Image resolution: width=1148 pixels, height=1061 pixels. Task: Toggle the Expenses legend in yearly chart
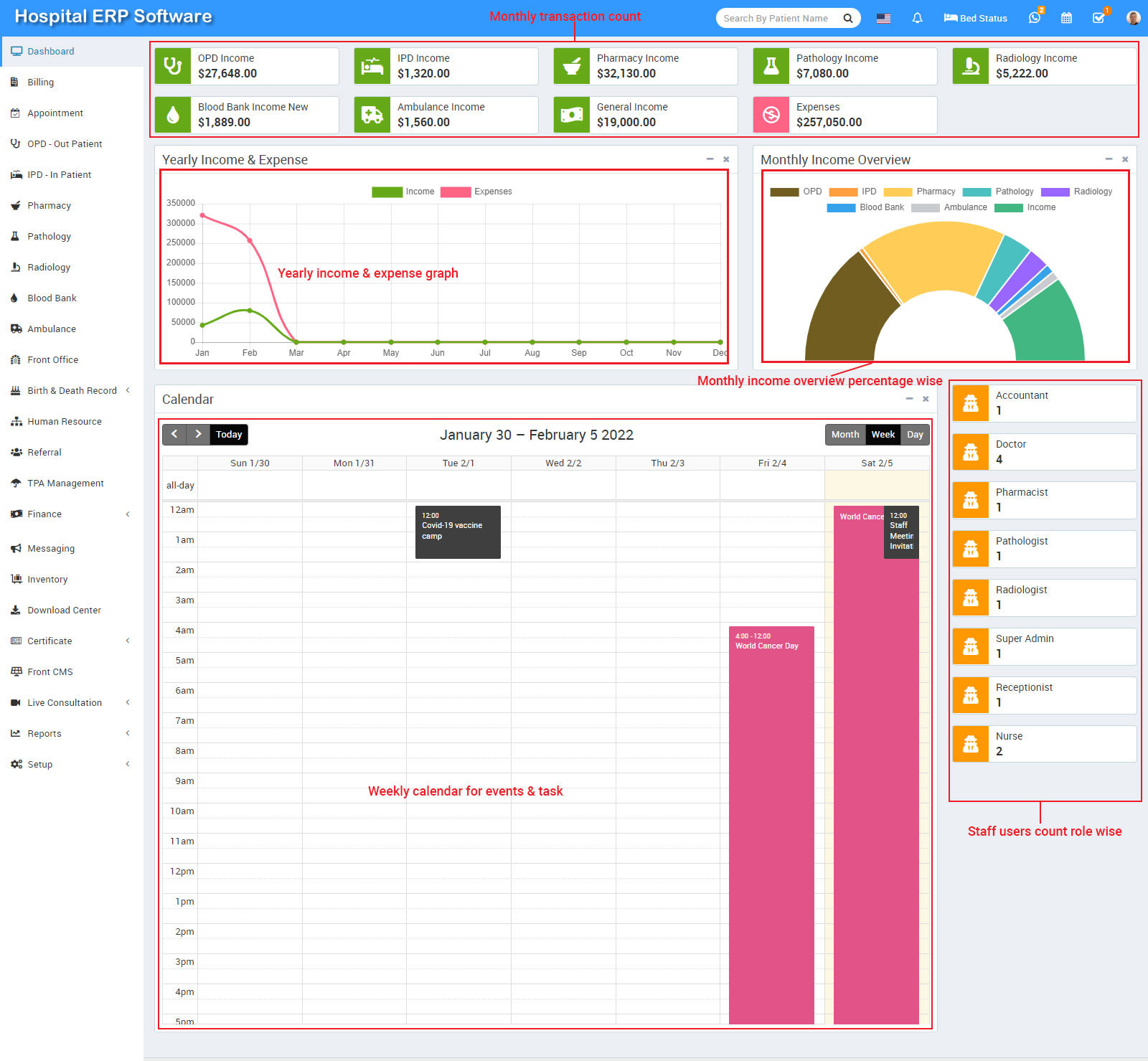(476, 192)
